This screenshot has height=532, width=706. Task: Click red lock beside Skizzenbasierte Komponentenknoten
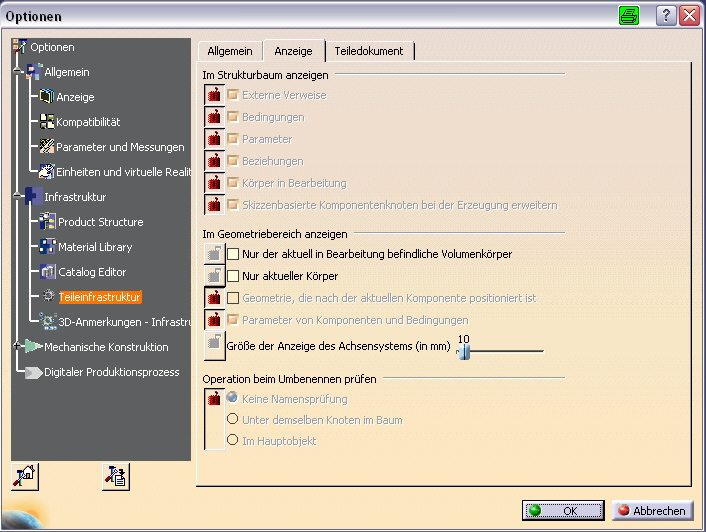coord(214,205)
